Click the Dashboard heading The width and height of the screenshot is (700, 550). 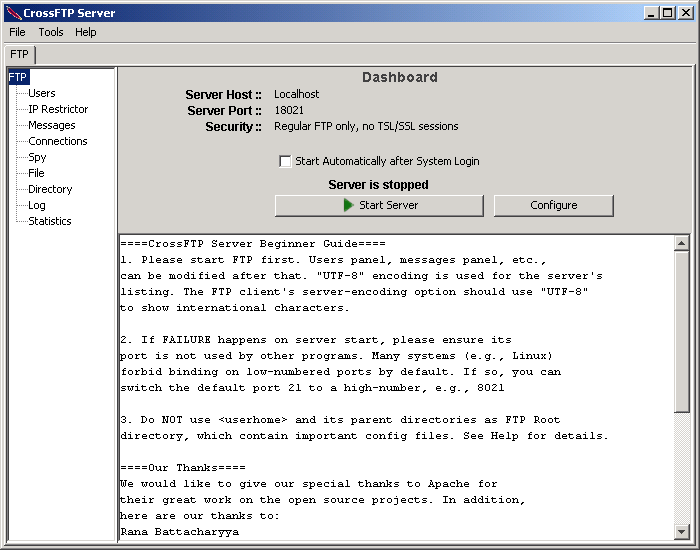click(400, 77)
